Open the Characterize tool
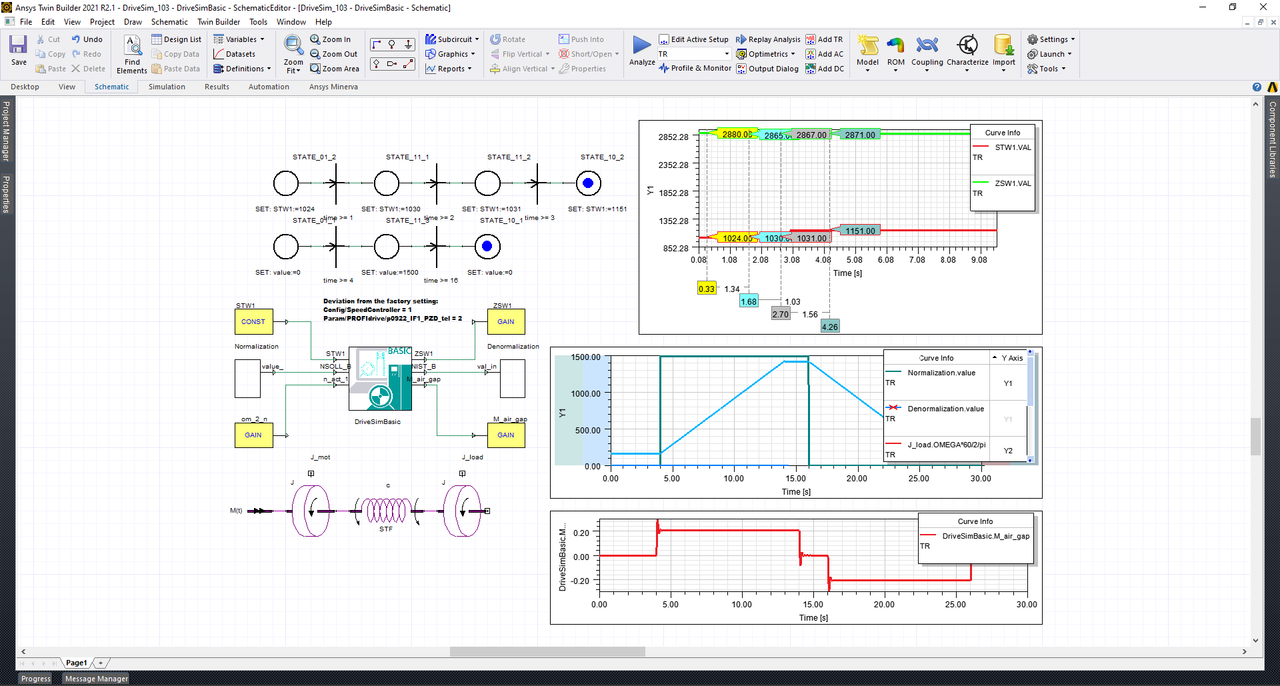 [968, 52]
